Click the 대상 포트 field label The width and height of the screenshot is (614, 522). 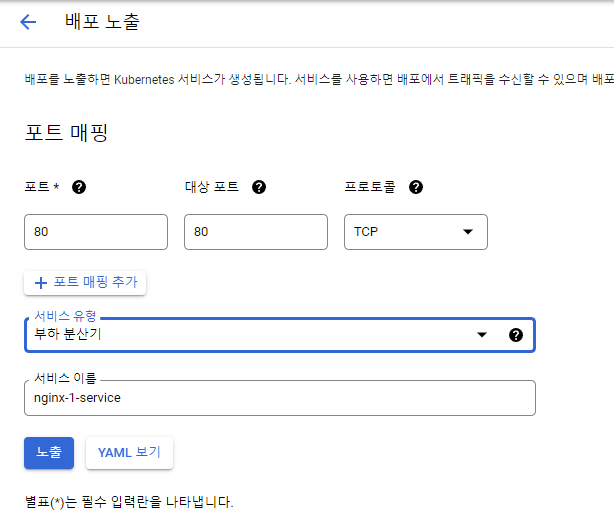tap(212, 187)
